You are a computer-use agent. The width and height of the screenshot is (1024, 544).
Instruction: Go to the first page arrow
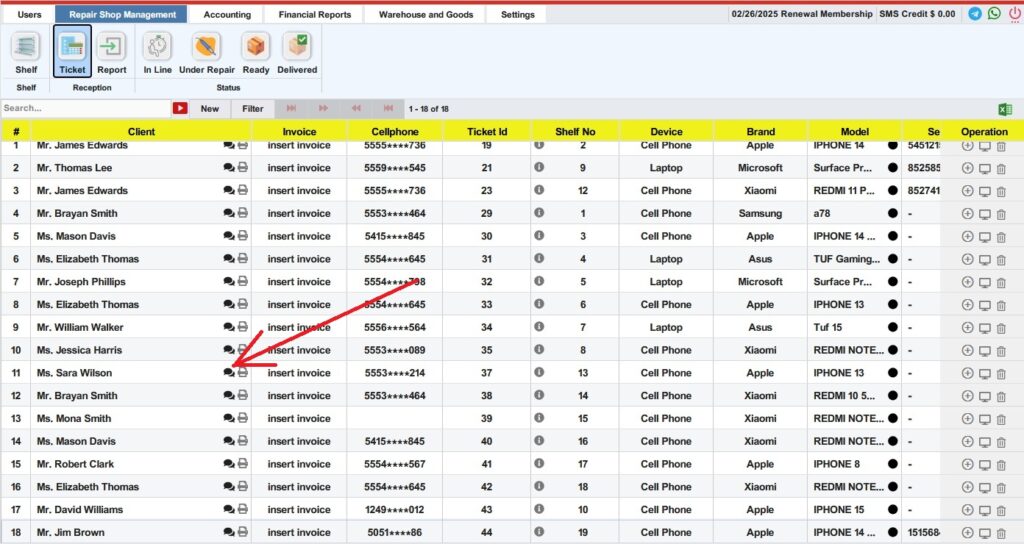tap(389, 108)
